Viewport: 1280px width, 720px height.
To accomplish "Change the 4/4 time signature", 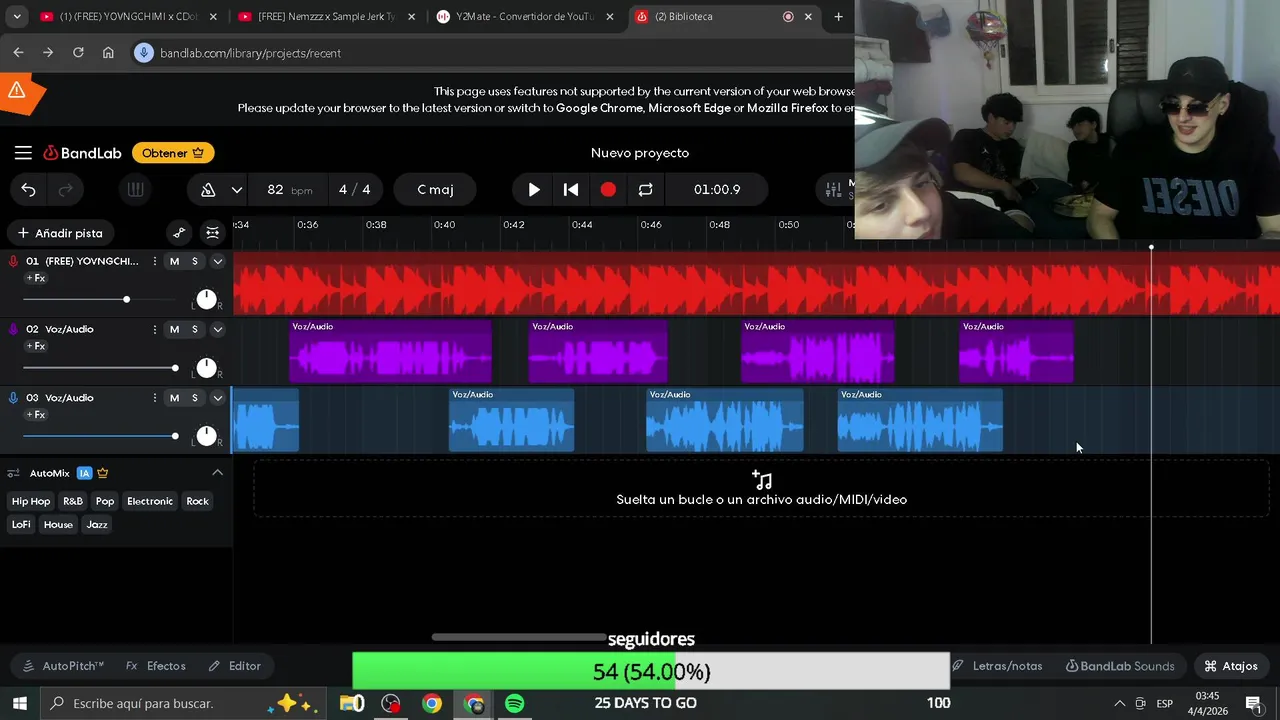I will click(354, 190).
